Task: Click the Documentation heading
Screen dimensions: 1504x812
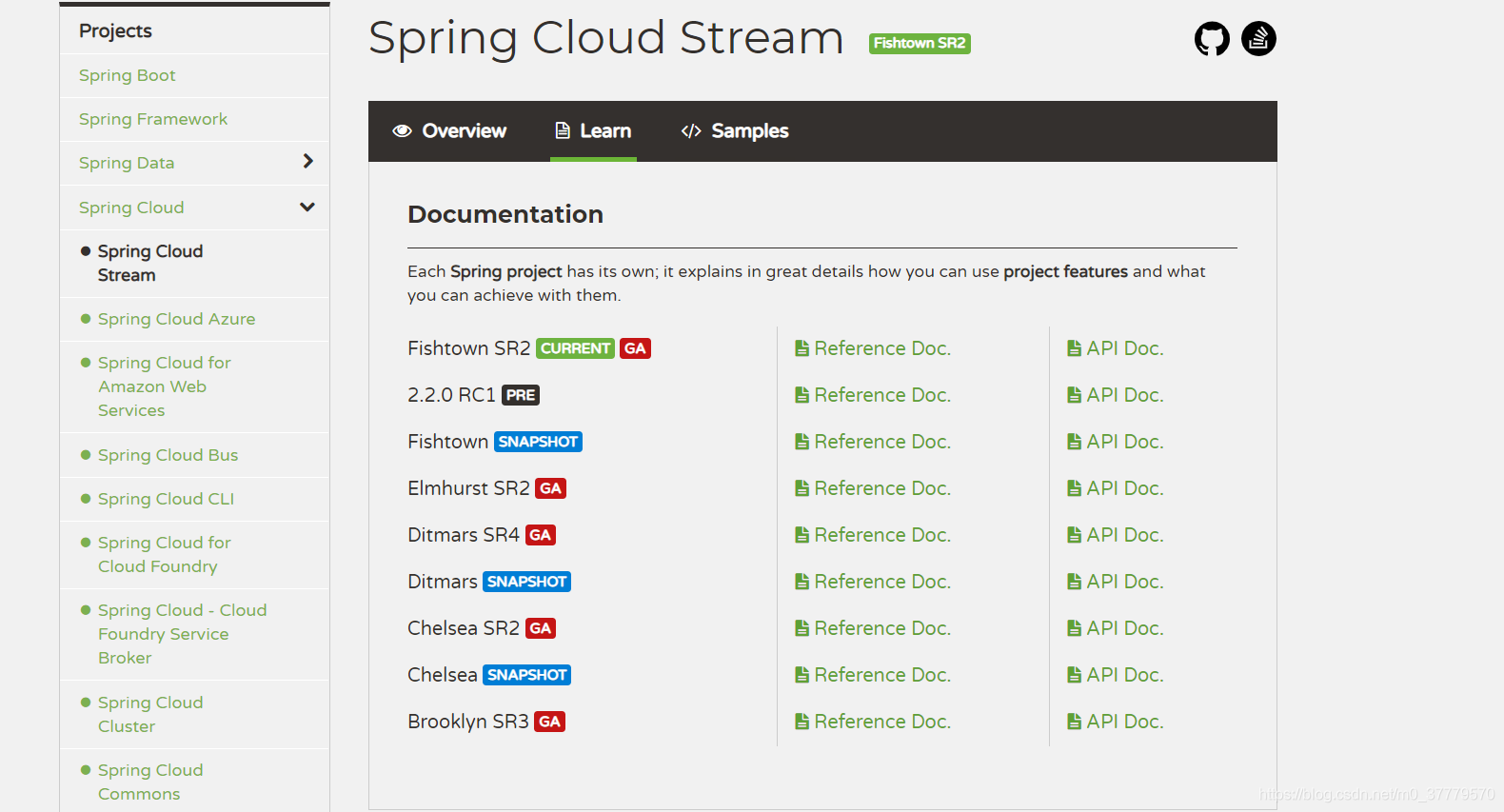Action: [505, 214]
